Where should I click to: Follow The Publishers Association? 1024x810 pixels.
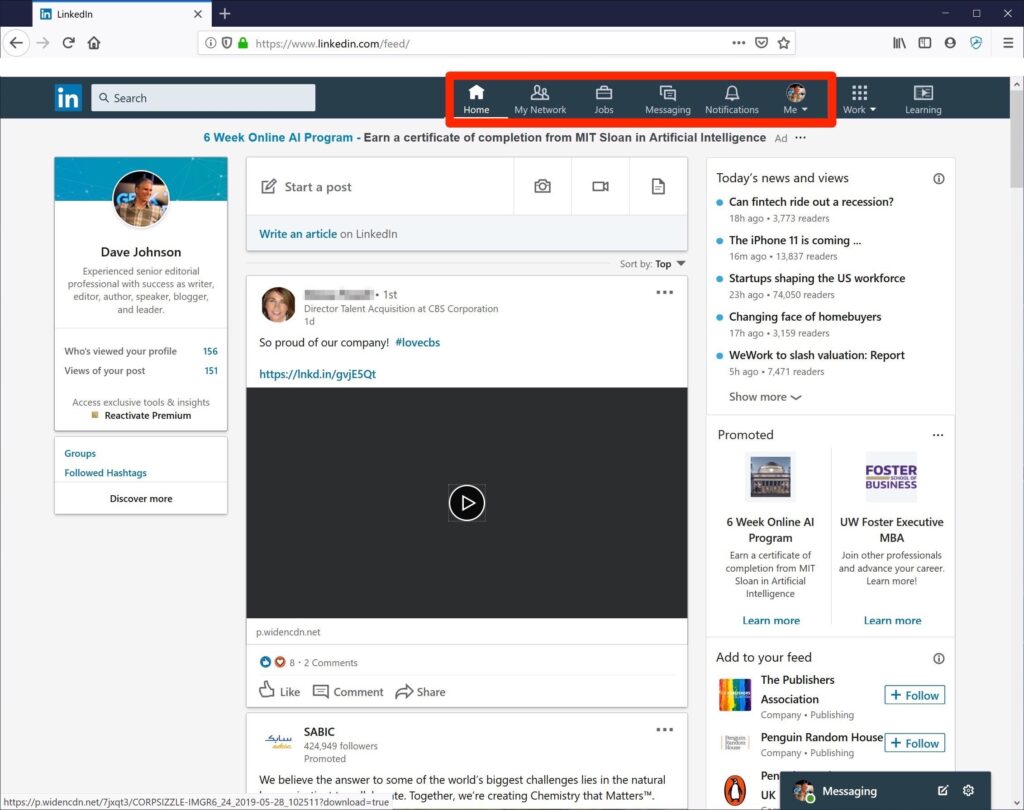[914, 695]
